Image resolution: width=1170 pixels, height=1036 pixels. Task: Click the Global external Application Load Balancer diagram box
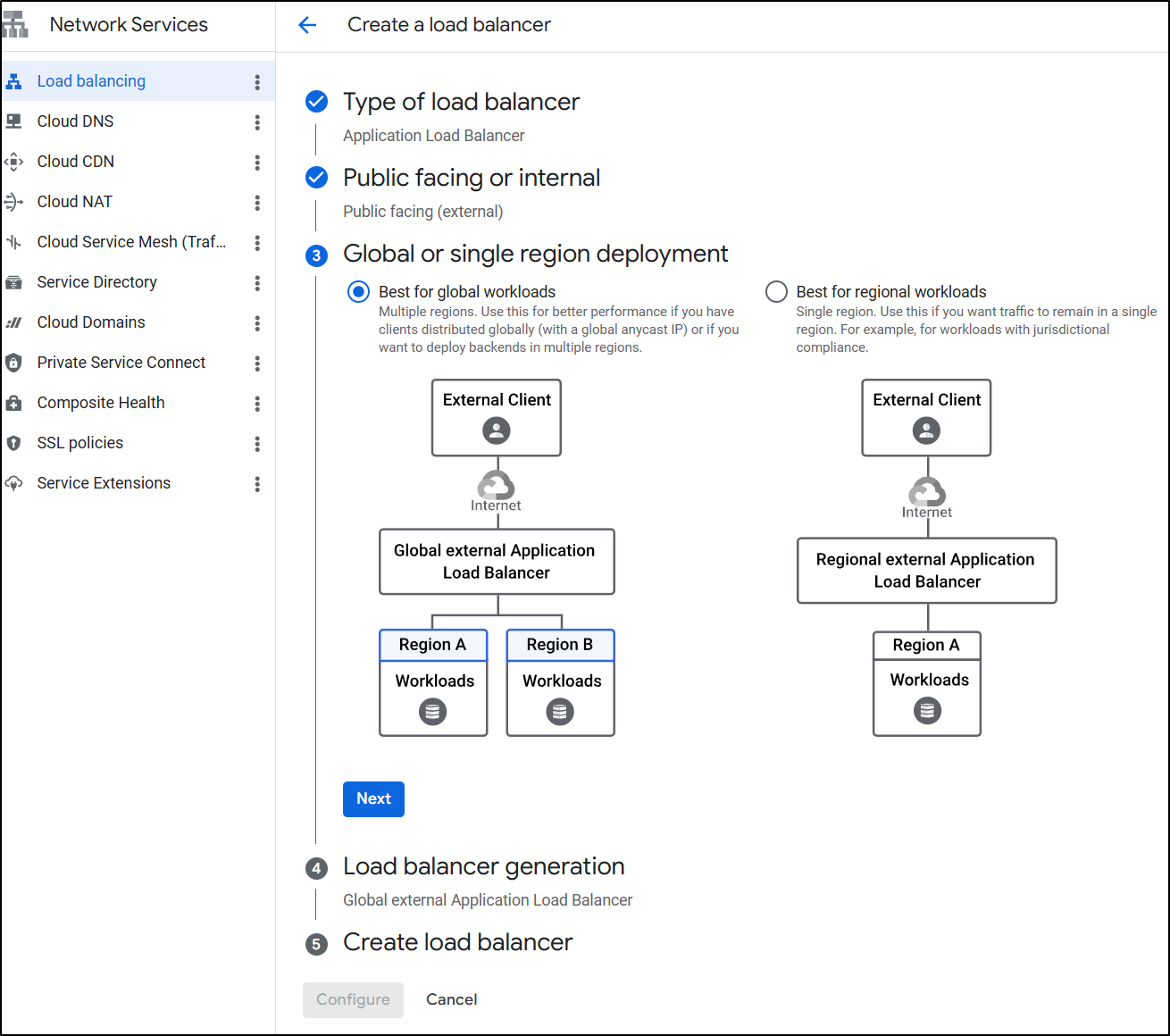(x=497, y=562)
